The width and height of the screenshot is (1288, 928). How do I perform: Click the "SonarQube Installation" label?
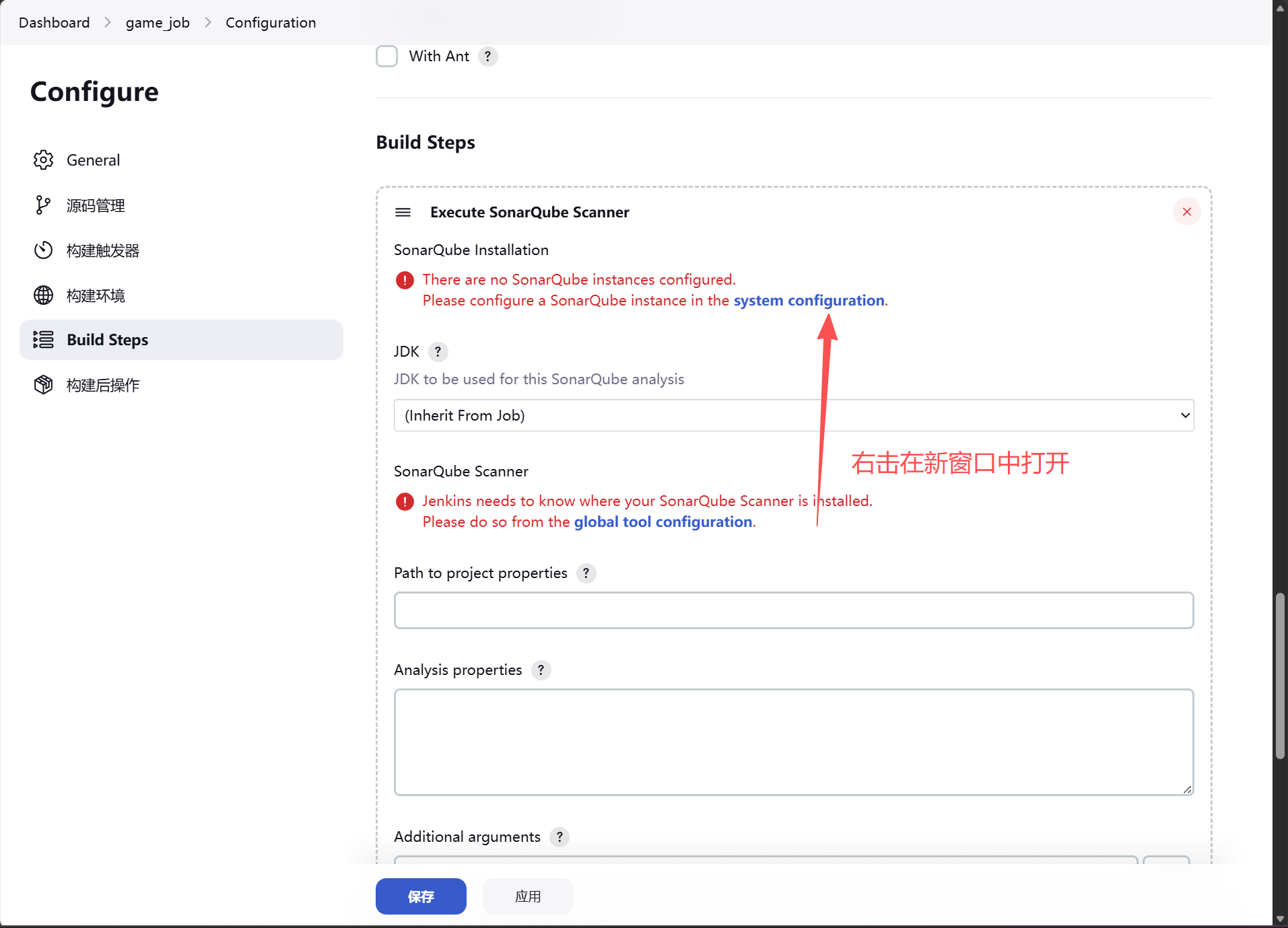(x=471, y=250)
